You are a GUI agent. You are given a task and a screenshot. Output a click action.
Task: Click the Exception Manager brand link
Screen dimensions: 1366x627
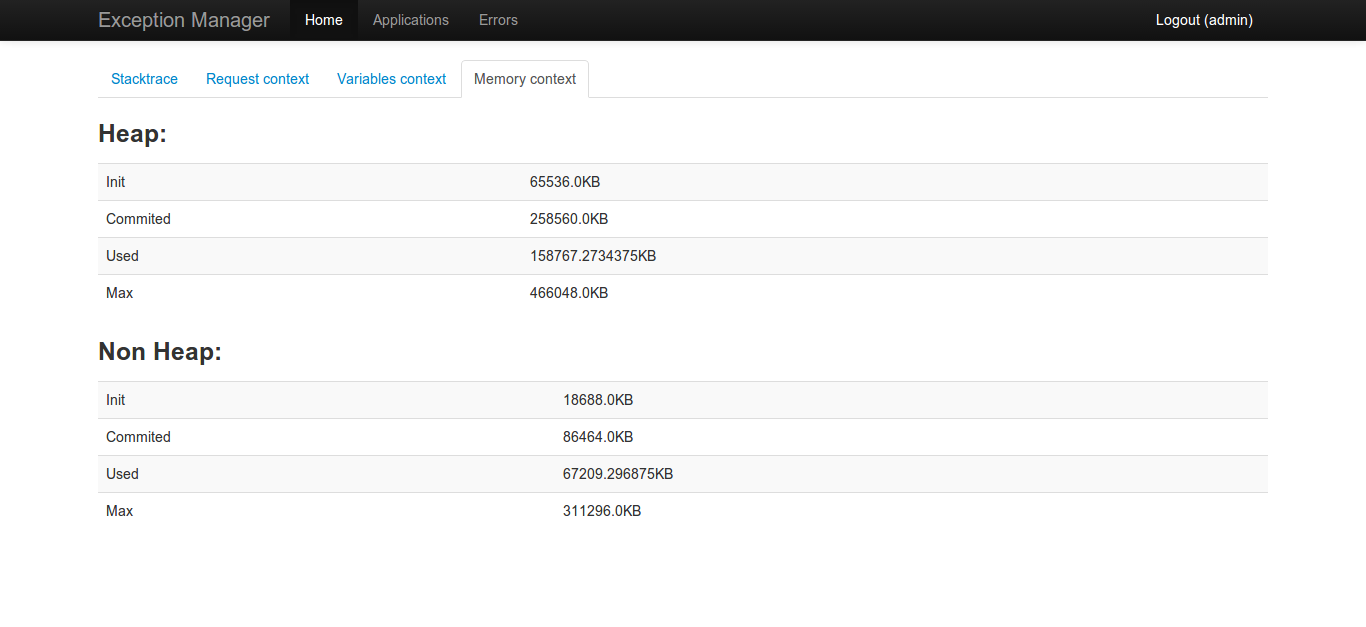[184, 20]
